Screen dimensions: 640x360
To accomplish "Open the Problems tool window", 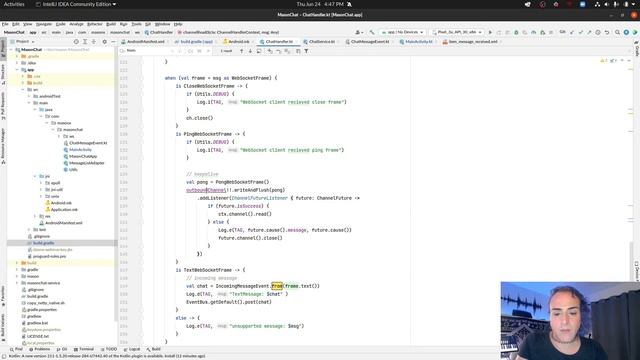I will [x=40, y=349].
